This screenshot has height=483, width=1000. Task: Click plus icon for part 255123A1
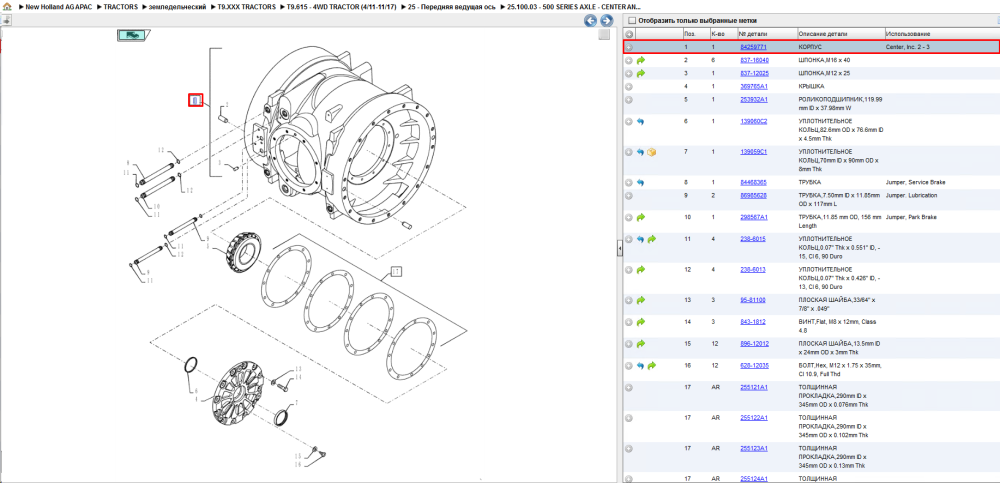[629, 449]
